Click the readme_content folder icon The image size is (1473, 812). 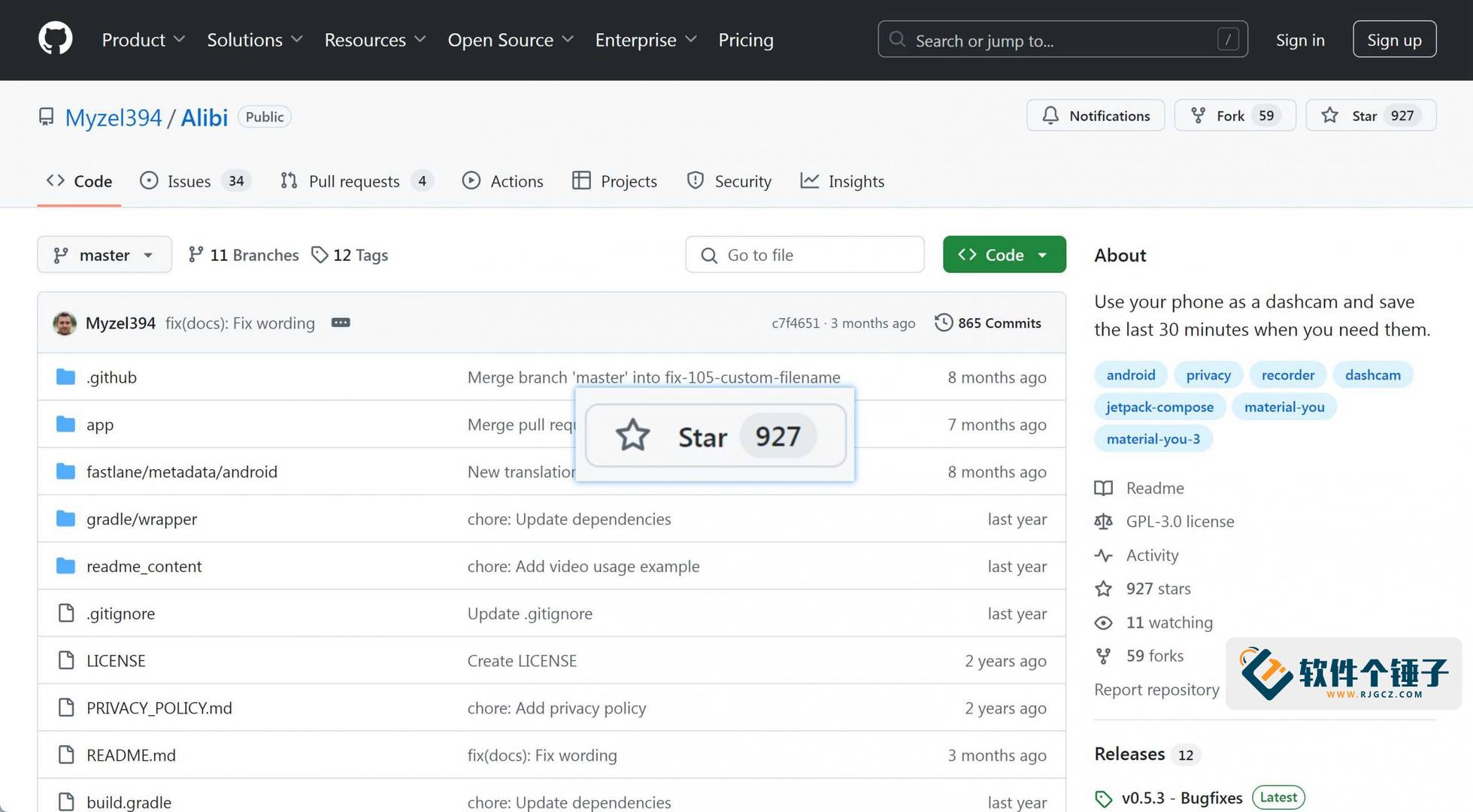[x=66, y=565]
